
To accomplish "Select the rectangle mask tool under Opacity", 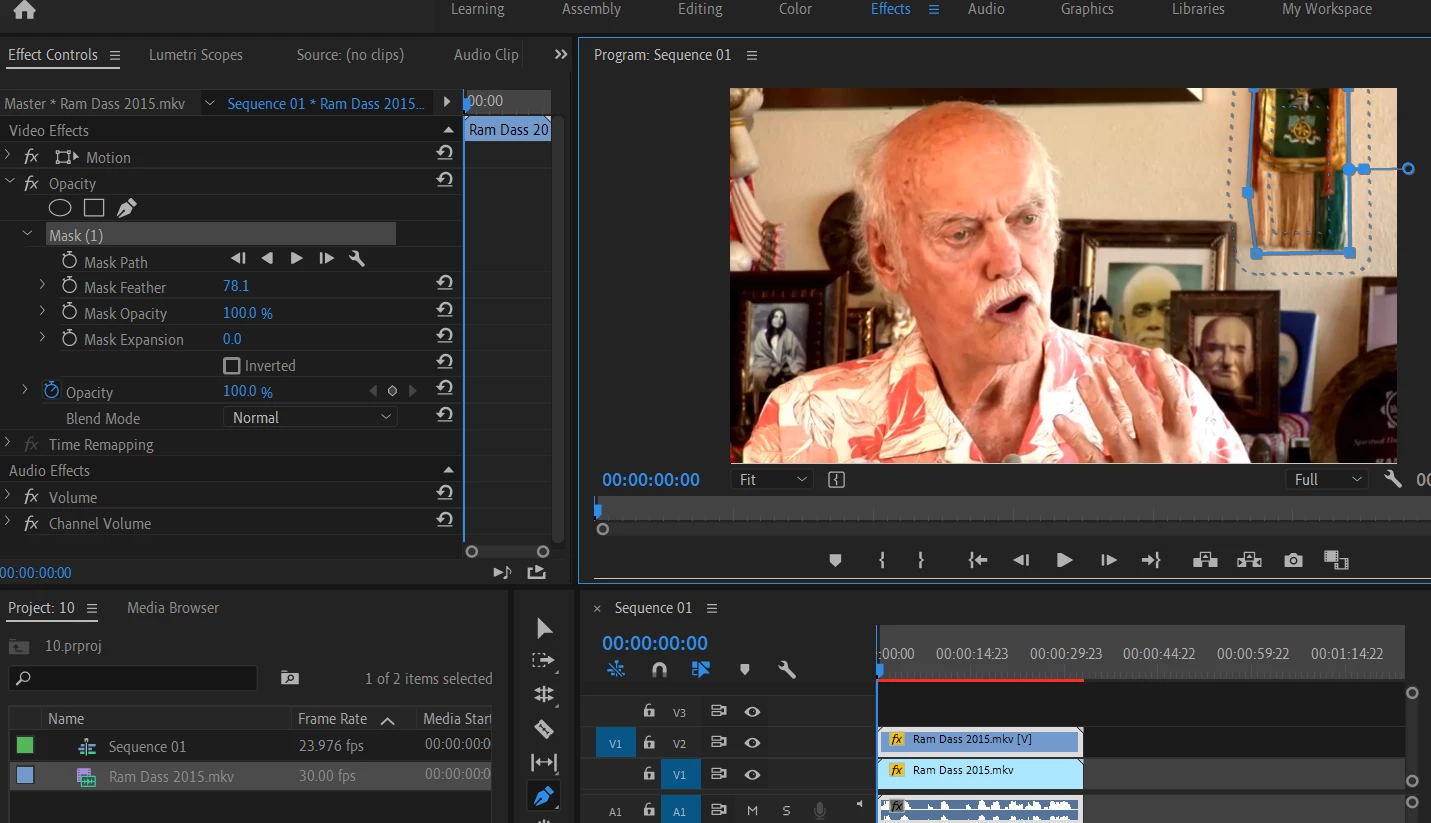I will pyautogui.click(x=94, y=208).
